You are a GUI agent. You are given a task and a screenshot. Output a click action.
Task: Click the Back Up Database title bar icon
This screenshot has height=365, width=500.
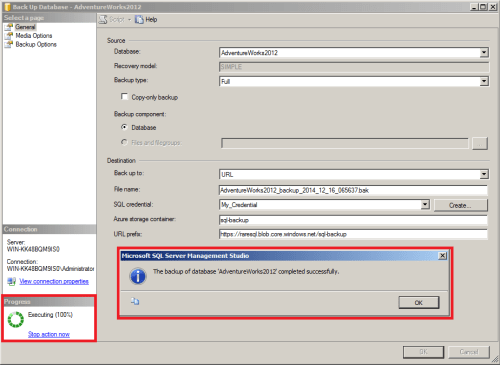pos(7,7)
